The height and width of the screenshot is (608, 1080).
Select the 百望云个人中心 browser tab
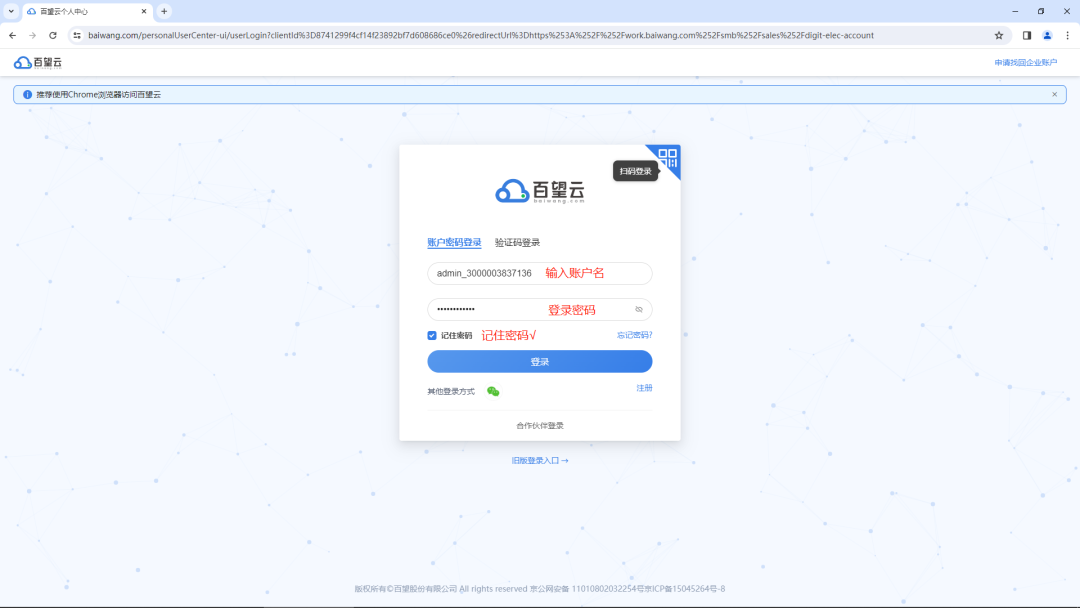pos(87,11)
